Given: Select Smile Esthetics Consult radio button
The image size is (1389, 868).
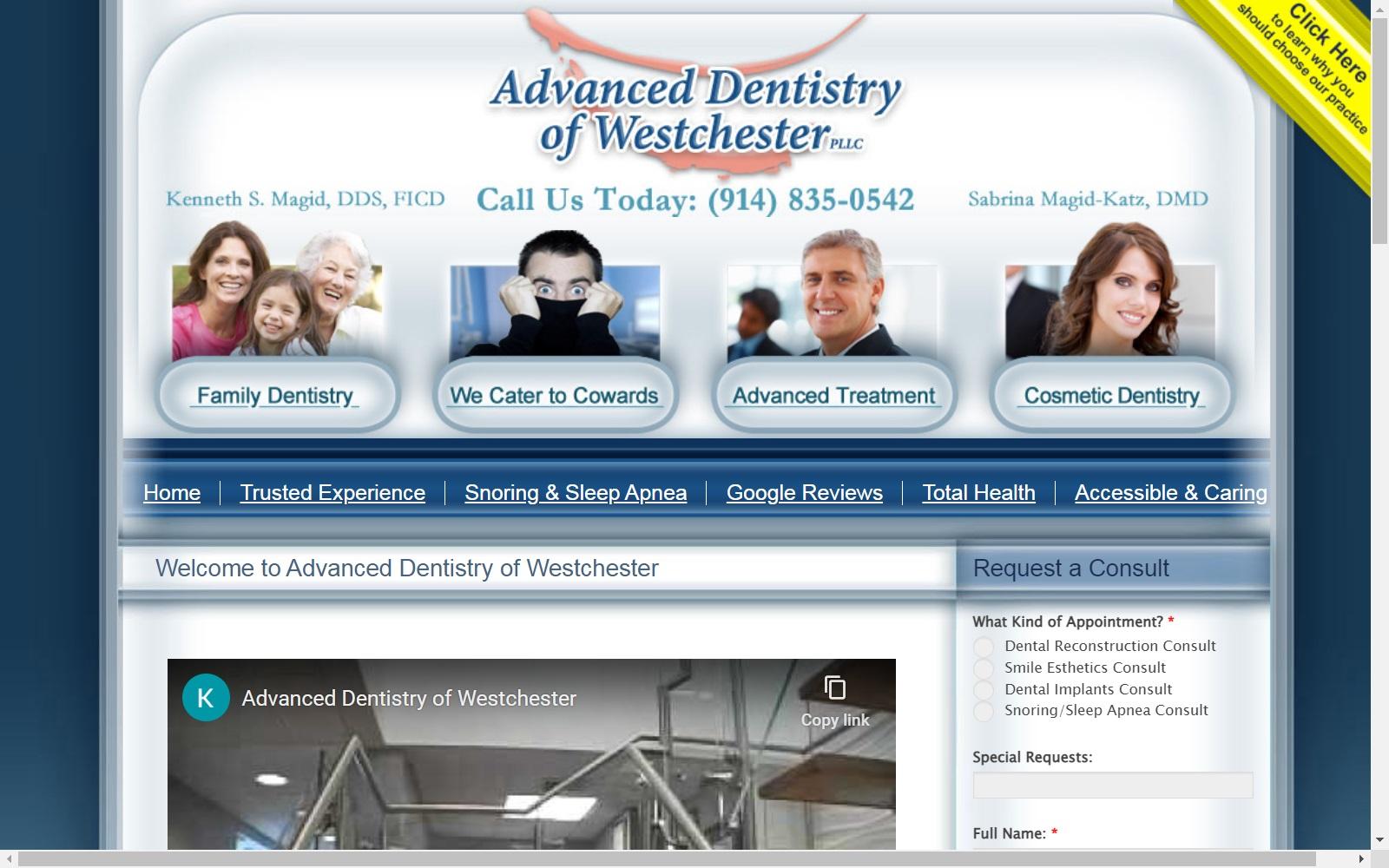Looking at the screenshot, I should (x=984, y=668).
